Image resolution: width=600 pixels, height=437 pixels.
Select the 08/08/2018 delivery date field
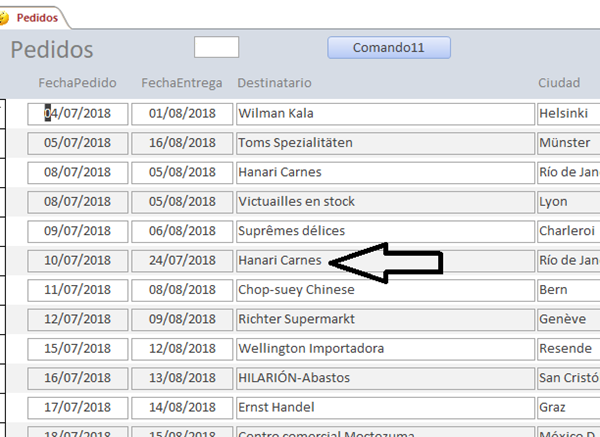pyautogui.click(x=182, y=290)
